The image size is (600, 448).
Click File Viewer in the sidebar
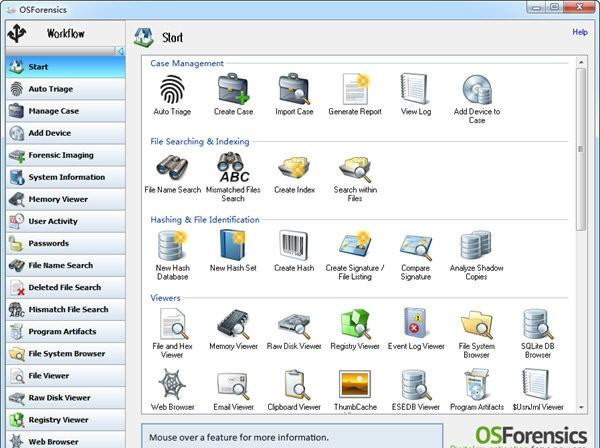tap(65, 376)
